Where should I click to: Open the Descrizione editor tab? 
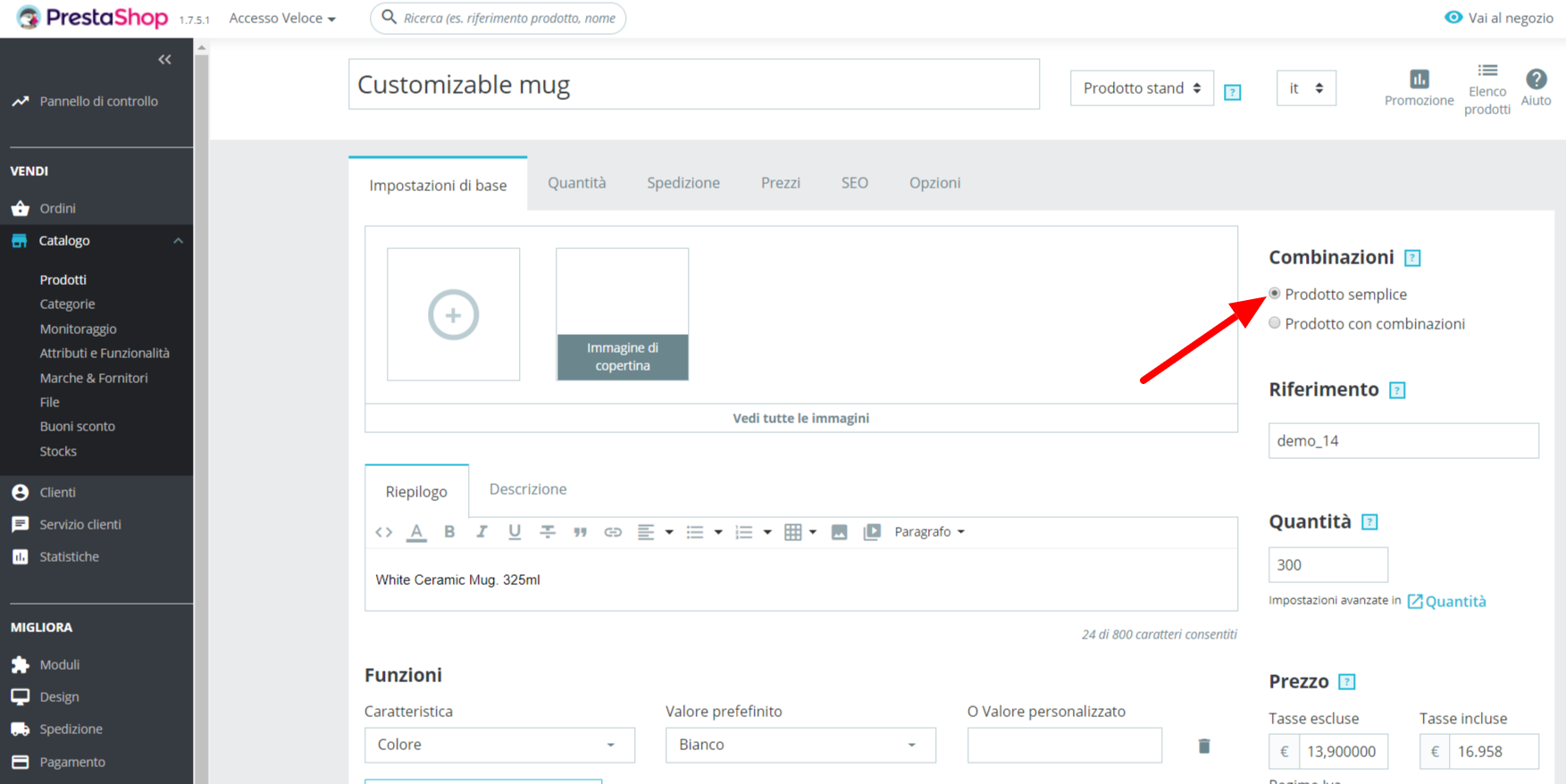(x=528, y=489)
